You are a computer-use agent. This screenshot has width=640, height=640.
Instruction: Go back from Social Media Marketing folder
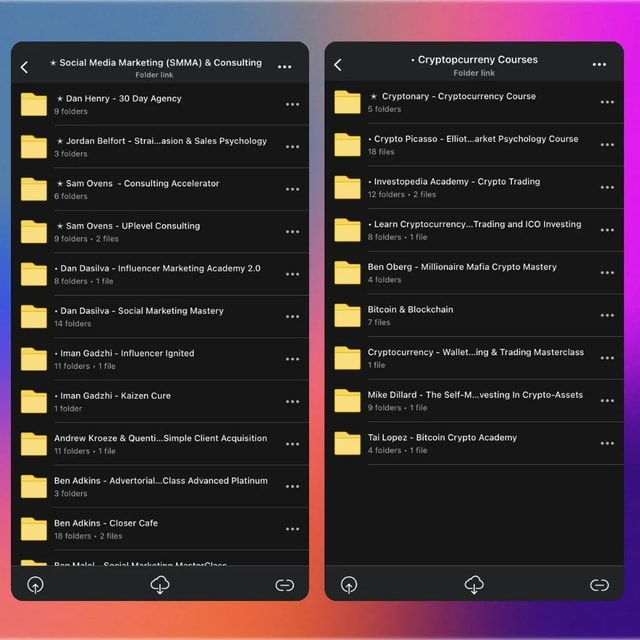24,67
